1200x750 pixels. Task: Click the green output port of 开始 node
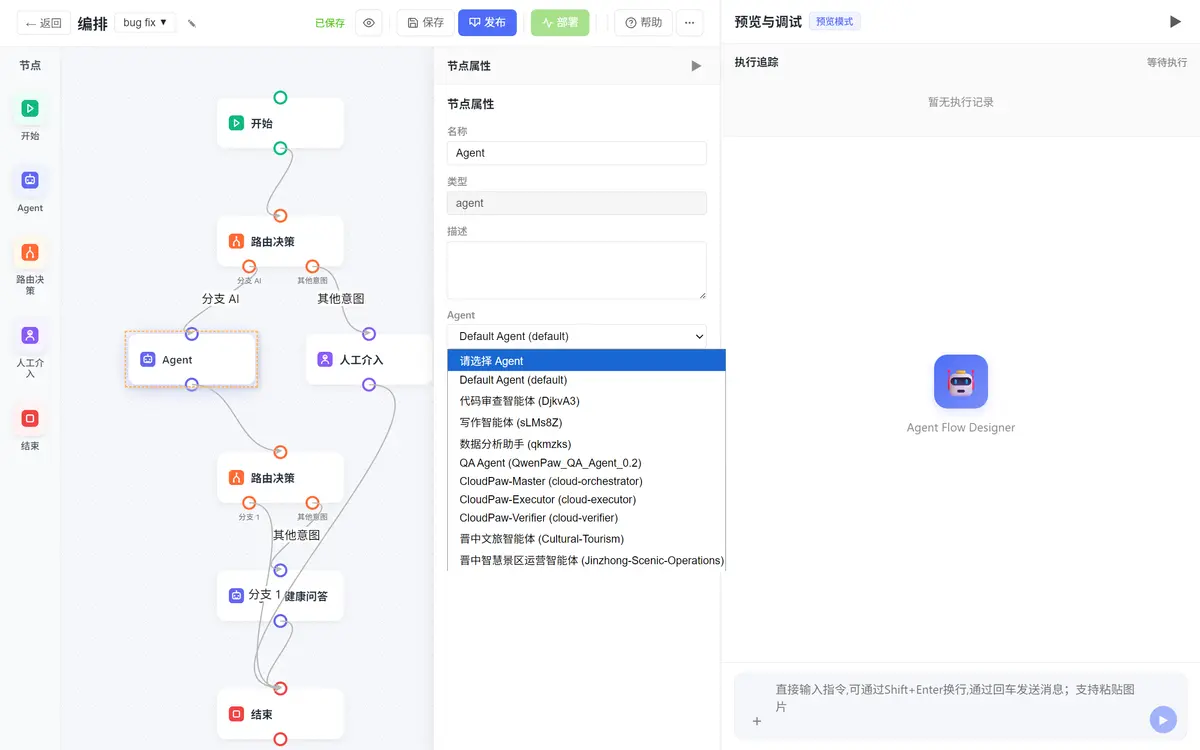click(x=280, y=148)
